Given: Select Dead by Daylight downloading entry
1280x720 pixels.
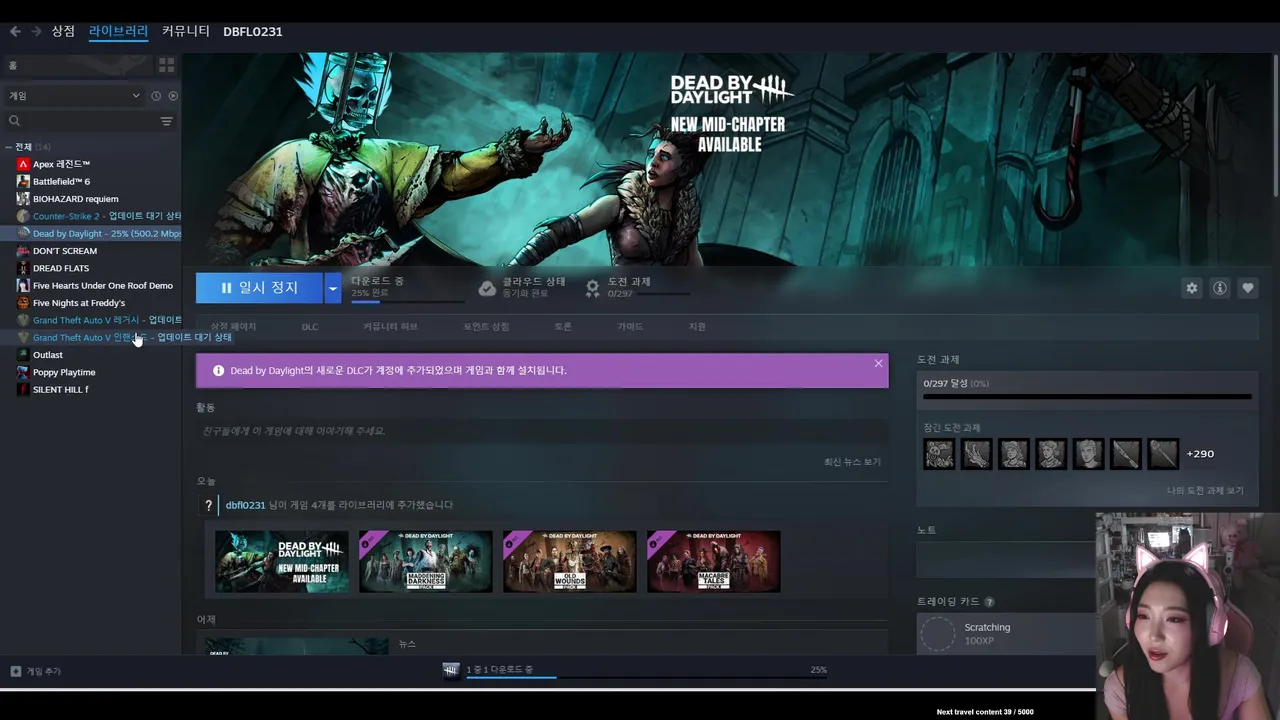Looking at the screenshot, I should click(91, 233).
